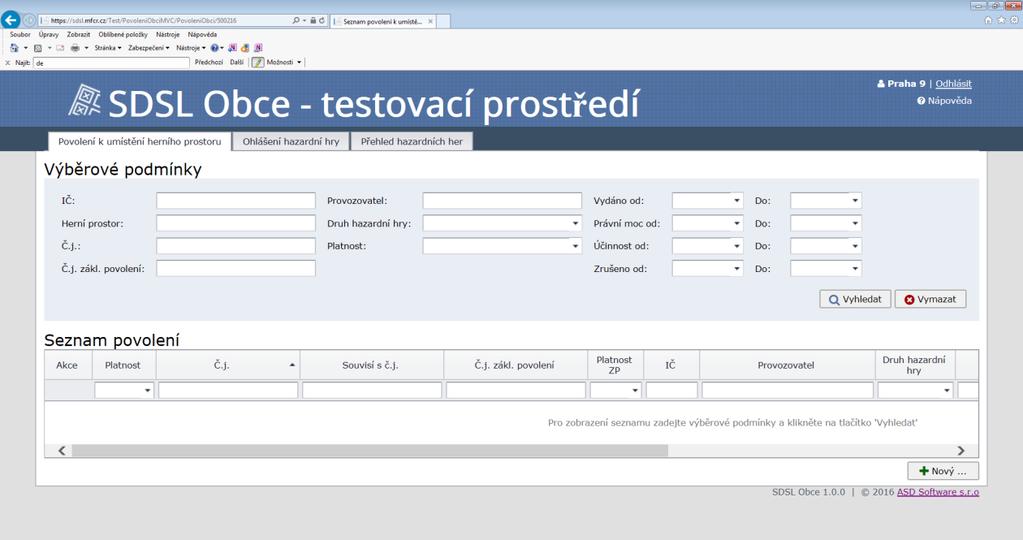The height and width of the screenshot is (540, 1023).
Task: Open the browser Home icon
Action: tap(988, 20)
